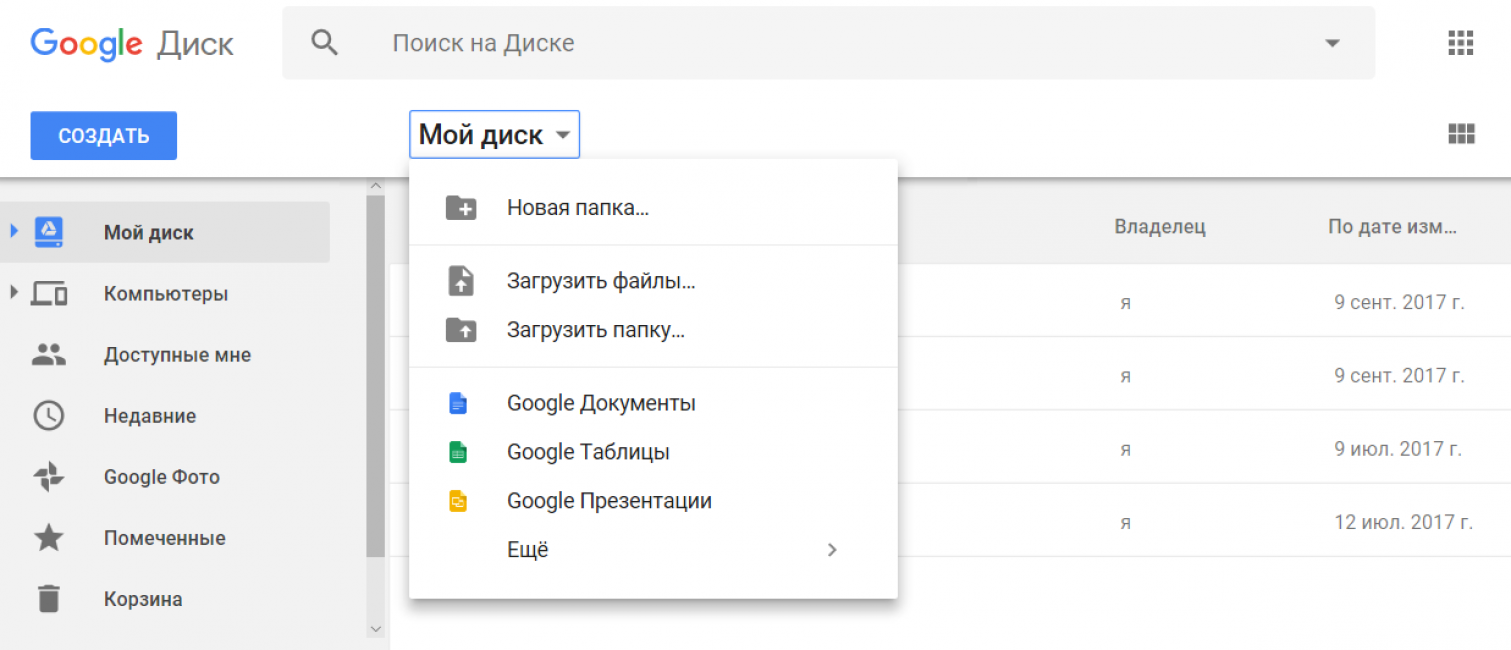Open Недавние section
The image size is (1511, 650).
point(165,416)
